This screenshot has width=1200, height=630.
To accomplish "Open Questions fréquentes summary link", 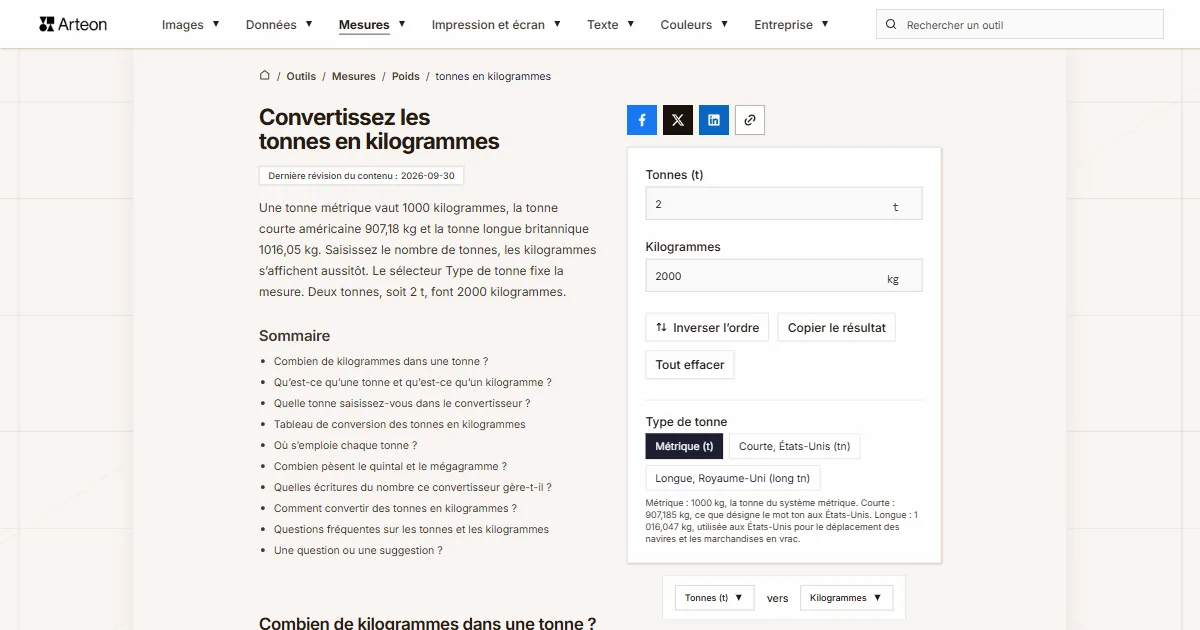I will pyautogui.click(x=411, y=530).
